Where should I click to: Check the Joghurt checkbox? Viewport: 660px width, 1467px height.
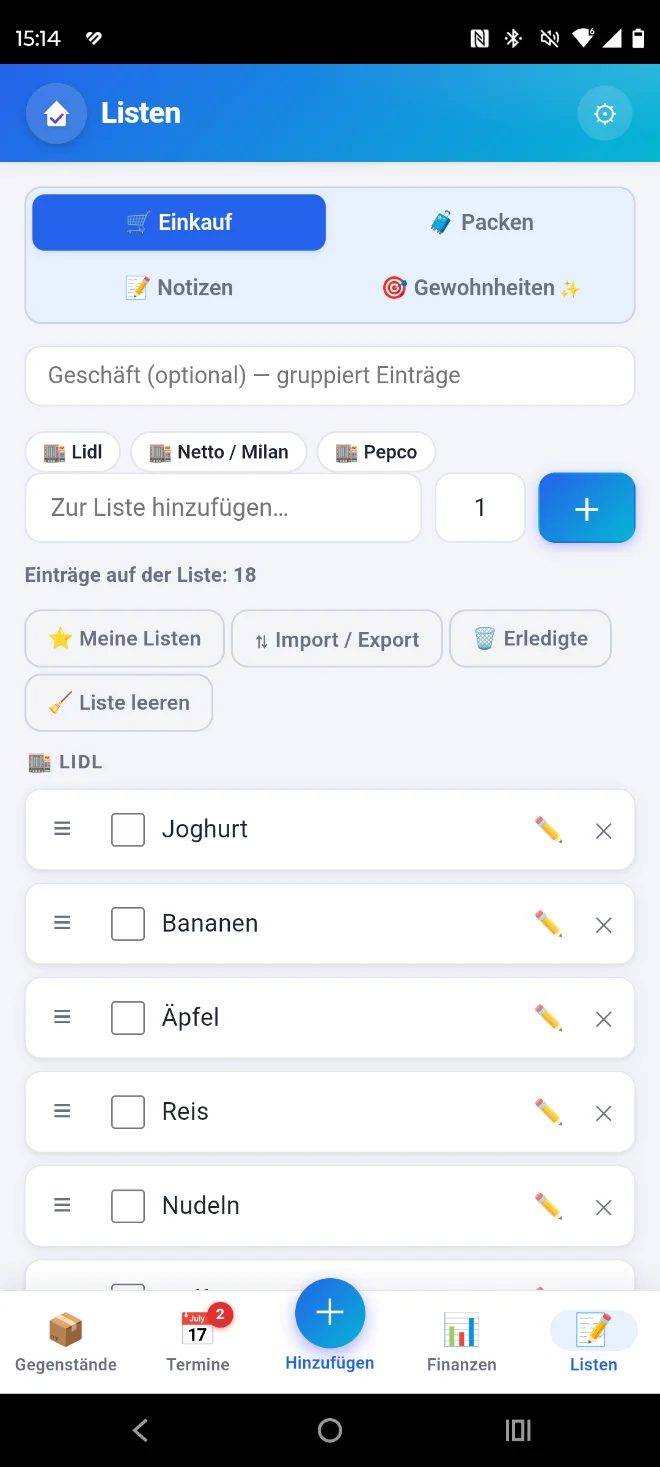pyautogui.click(x=128, y=829)
